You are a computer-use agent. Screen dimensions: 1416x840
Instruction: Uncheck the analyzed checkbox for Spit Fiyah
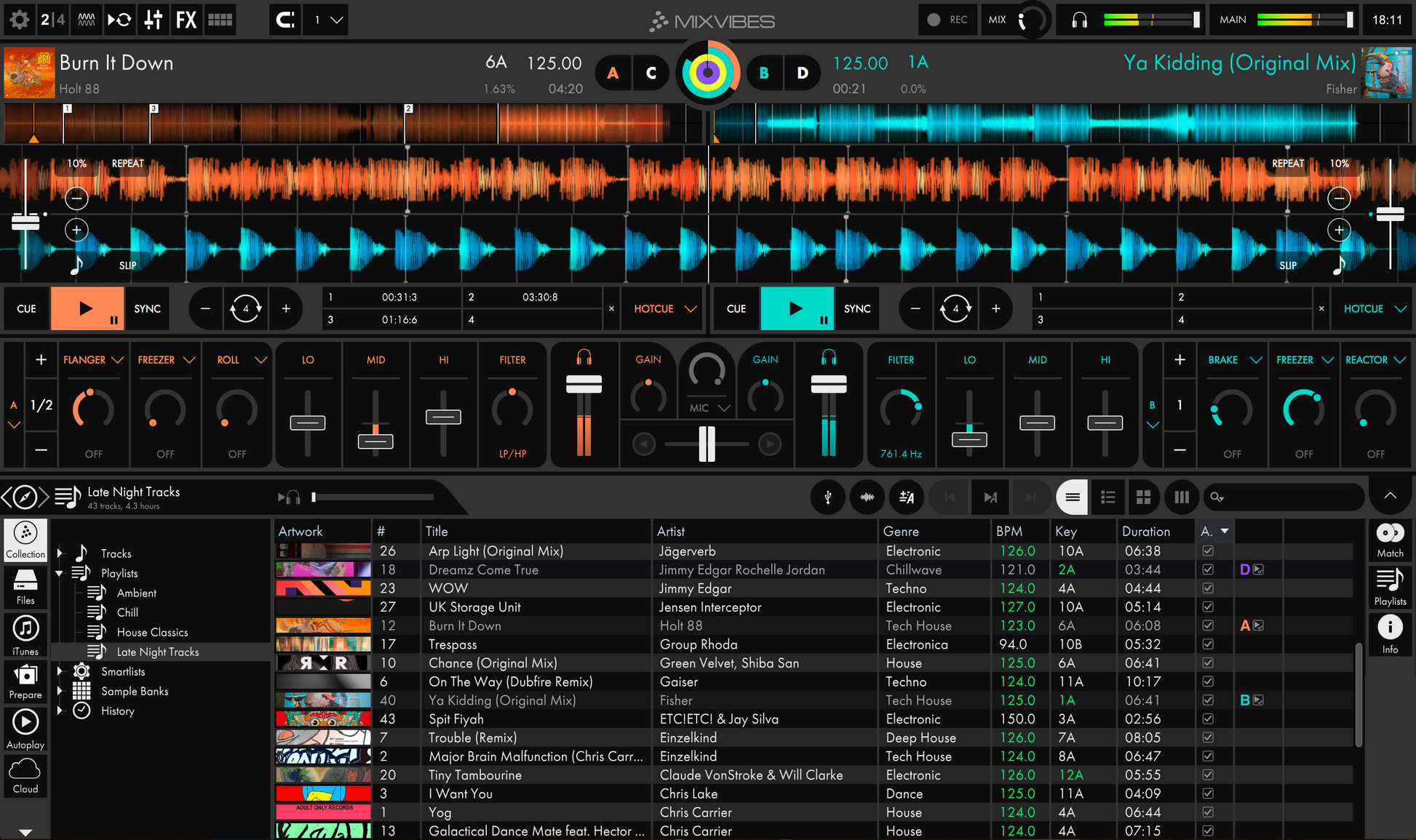pos(1208,719)
